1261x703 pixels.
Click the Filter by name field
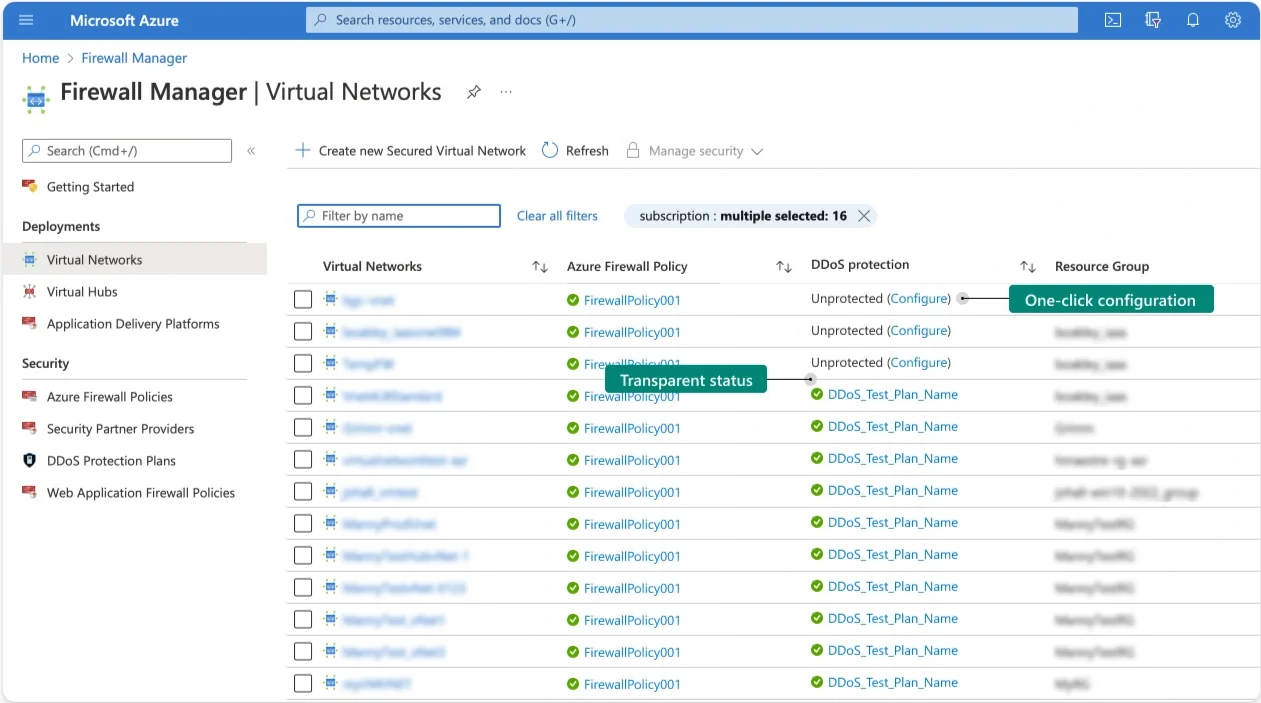[399, 216]
